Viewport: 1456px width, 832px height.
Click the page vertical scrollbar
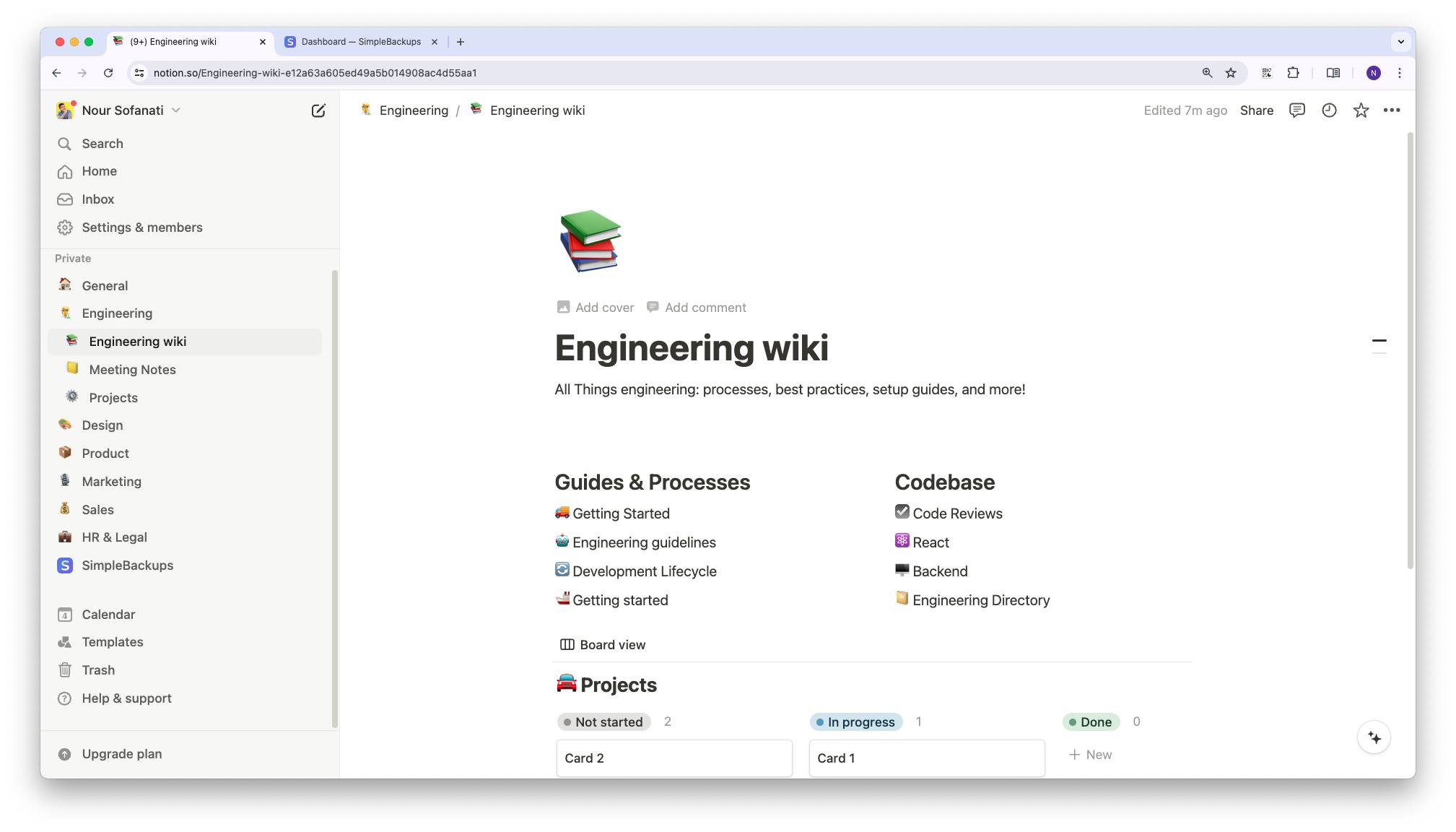[x=1411, y=350]
